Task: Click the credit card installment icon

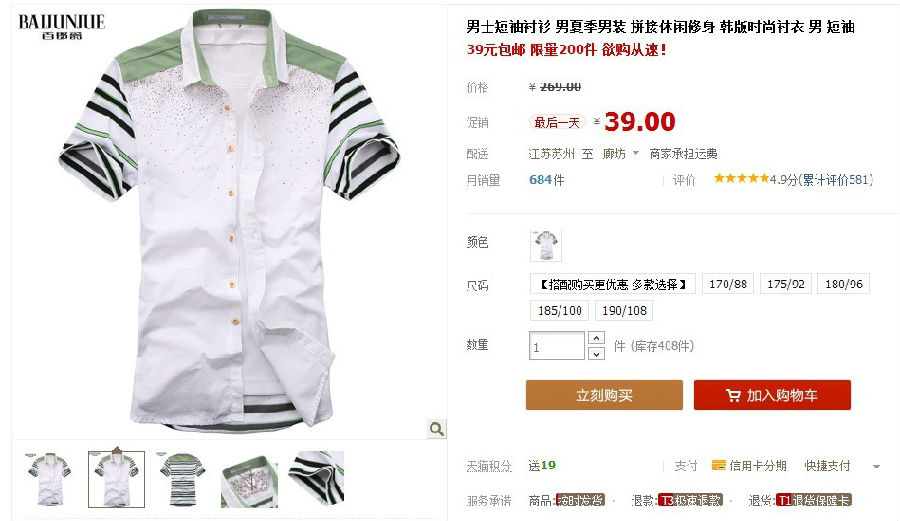Action: click(x=719, y=465)
